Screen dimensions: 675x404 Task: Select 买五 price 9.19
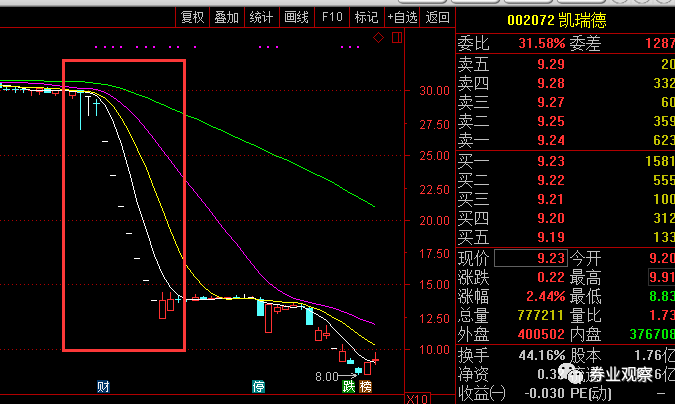click(x=551, y=237)
